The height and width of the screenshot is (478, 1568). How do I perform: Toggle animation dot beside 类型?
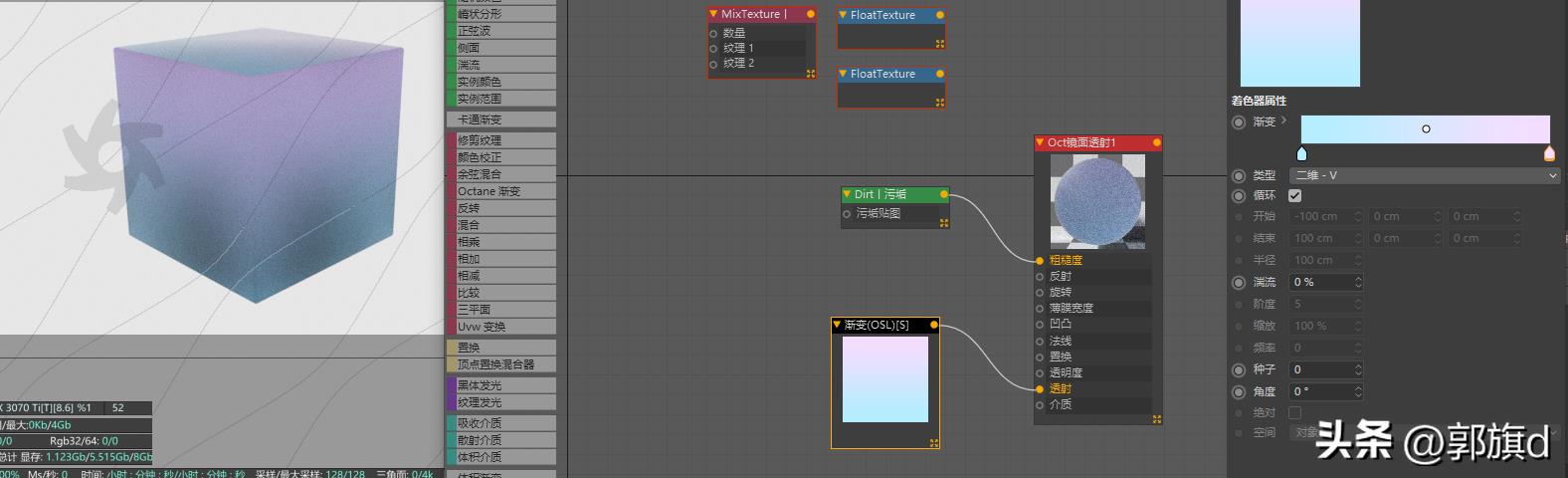(1239, 175)
